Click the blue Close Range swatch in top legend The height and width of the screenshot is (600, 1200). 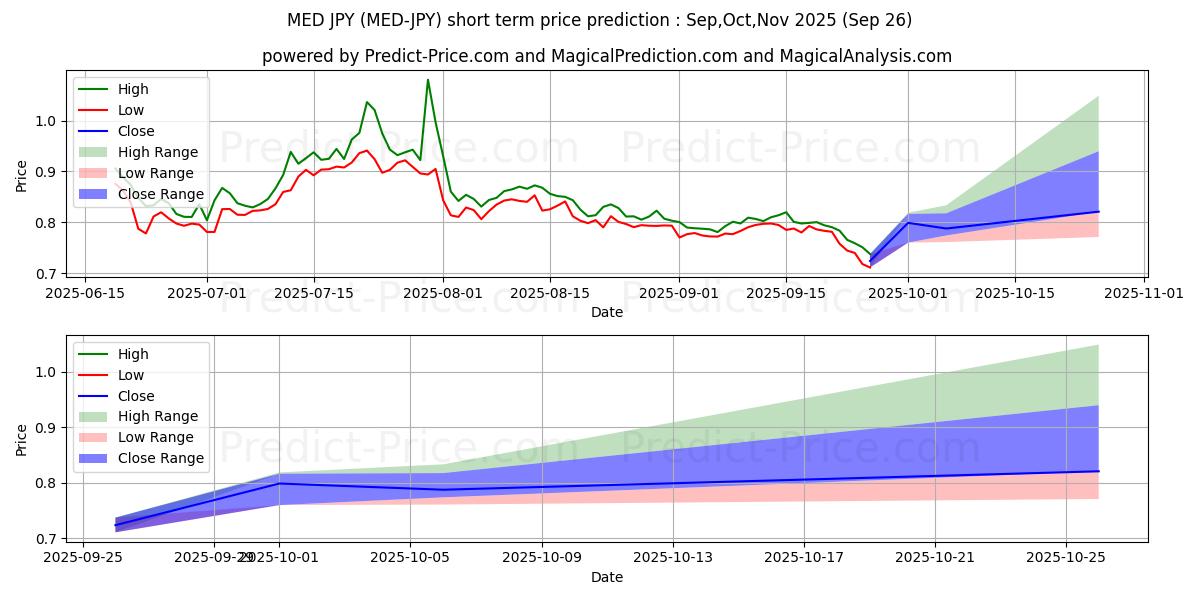point(95,194)
